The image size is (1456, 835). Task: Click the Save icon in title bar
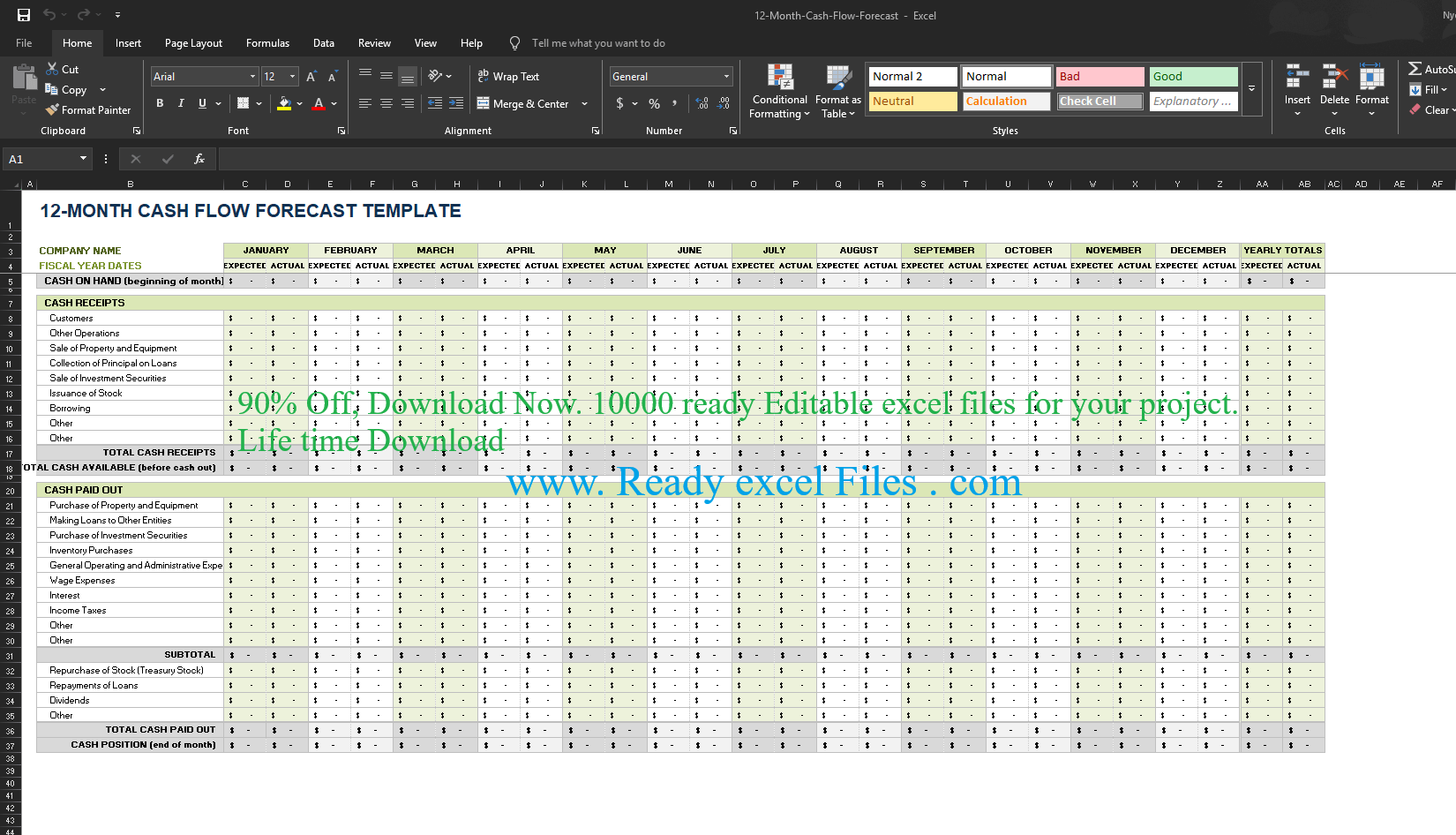(24, 15)
